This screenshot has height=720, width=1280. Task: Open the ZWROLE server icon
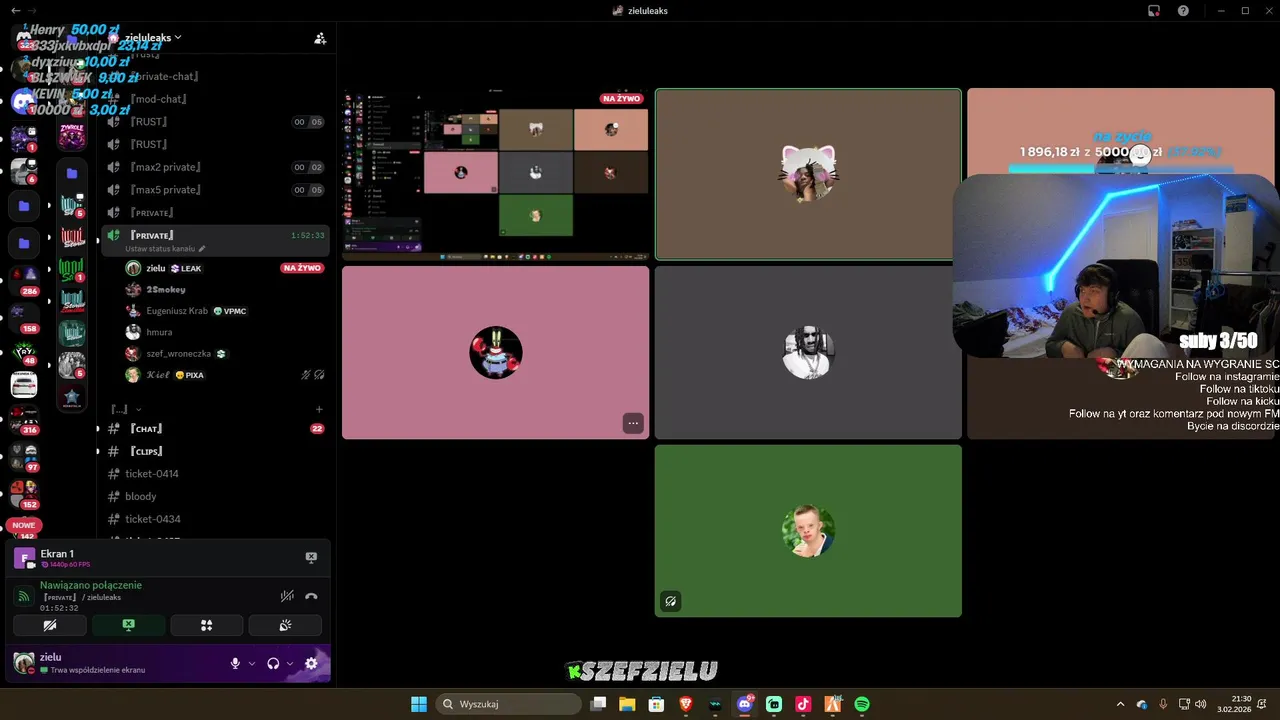click(72, 136)
